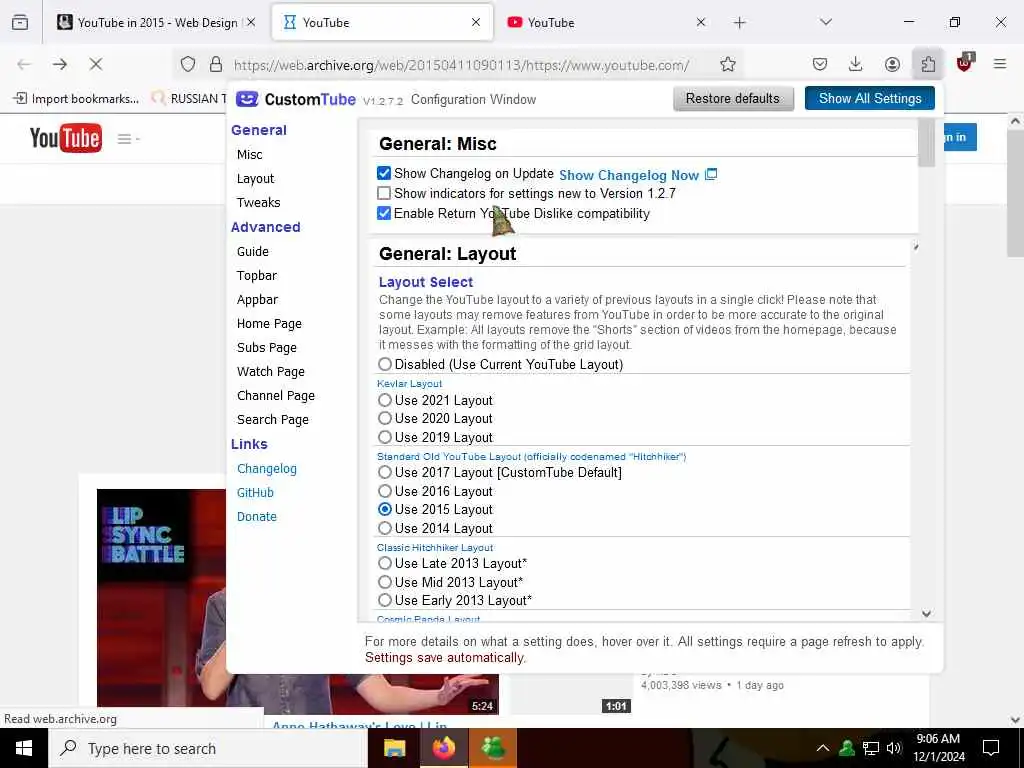
Task: Select Use 2021 Layout
Action: (x=385, y=400)
